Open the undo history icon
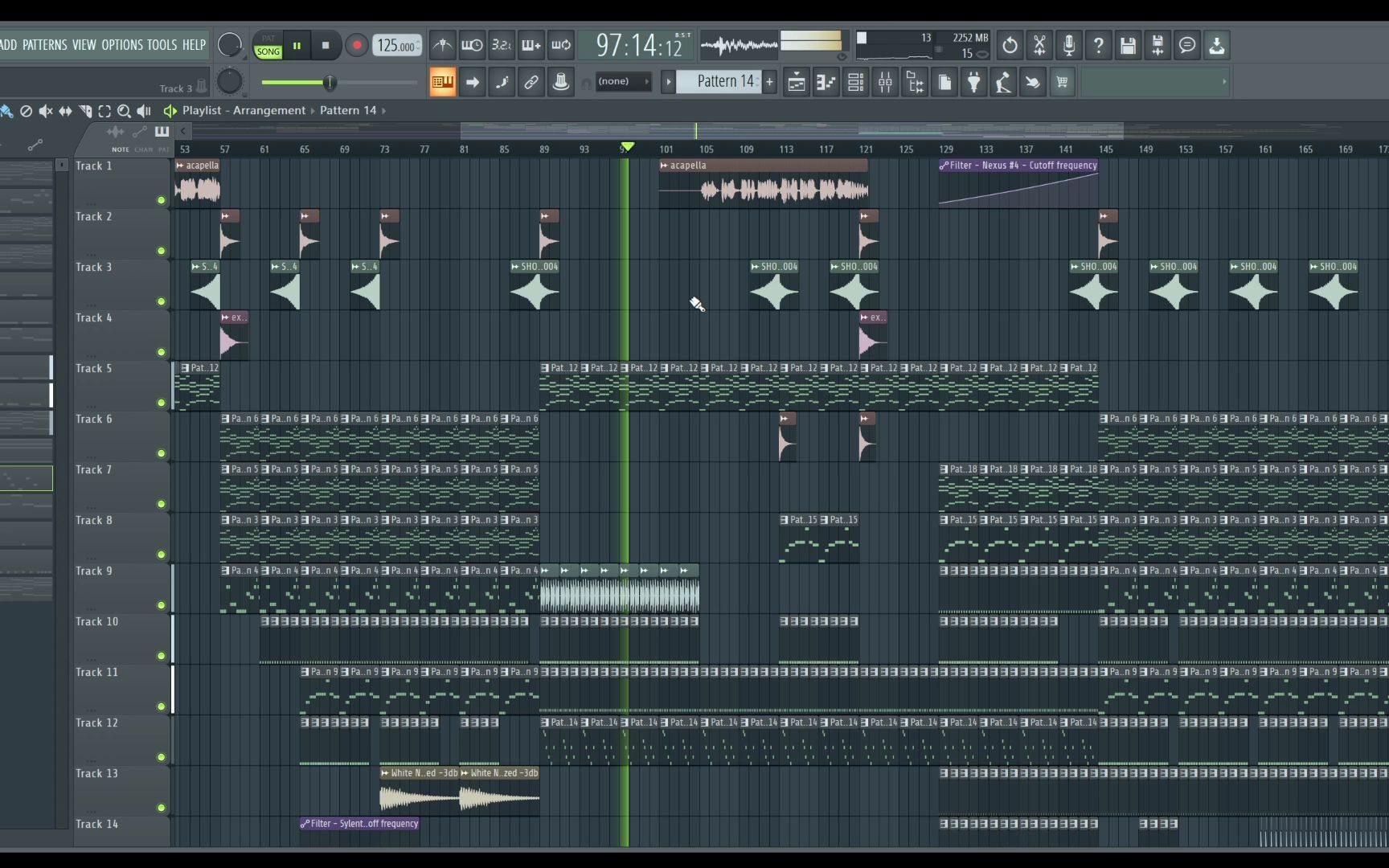Screen dimensions: 1389x868 click(x=1010, y=45)
